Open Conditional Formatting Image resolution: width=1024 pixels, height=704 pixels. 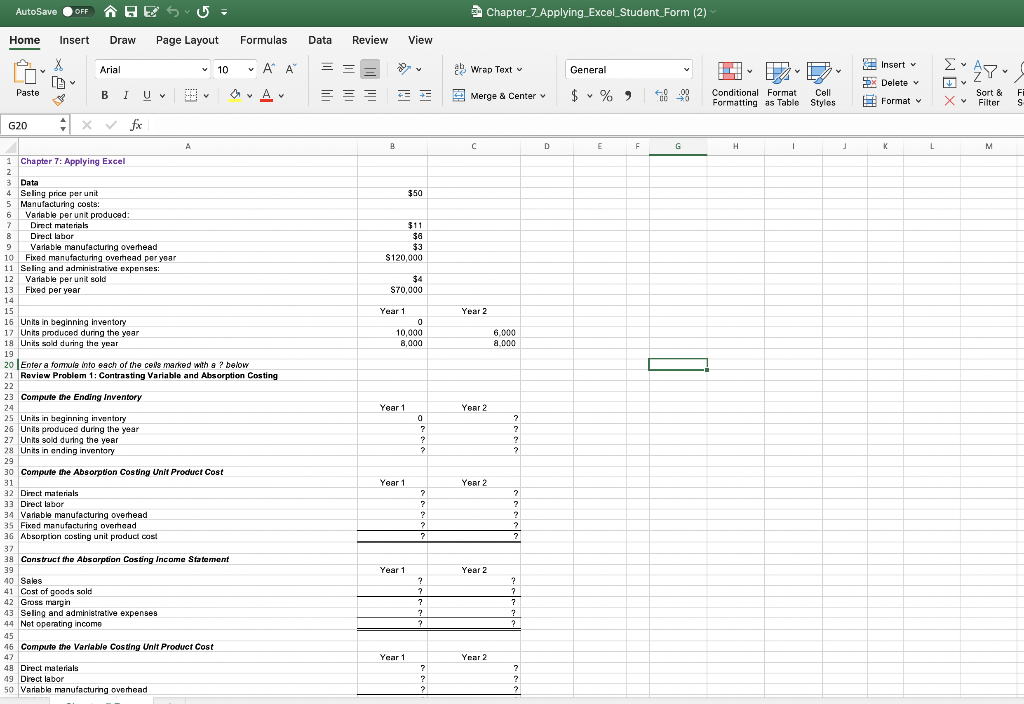[735, 85]
